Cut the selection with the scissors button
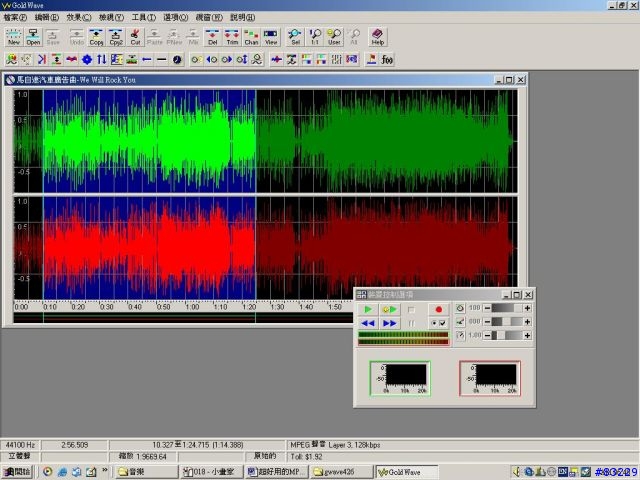 click(136, 37)
